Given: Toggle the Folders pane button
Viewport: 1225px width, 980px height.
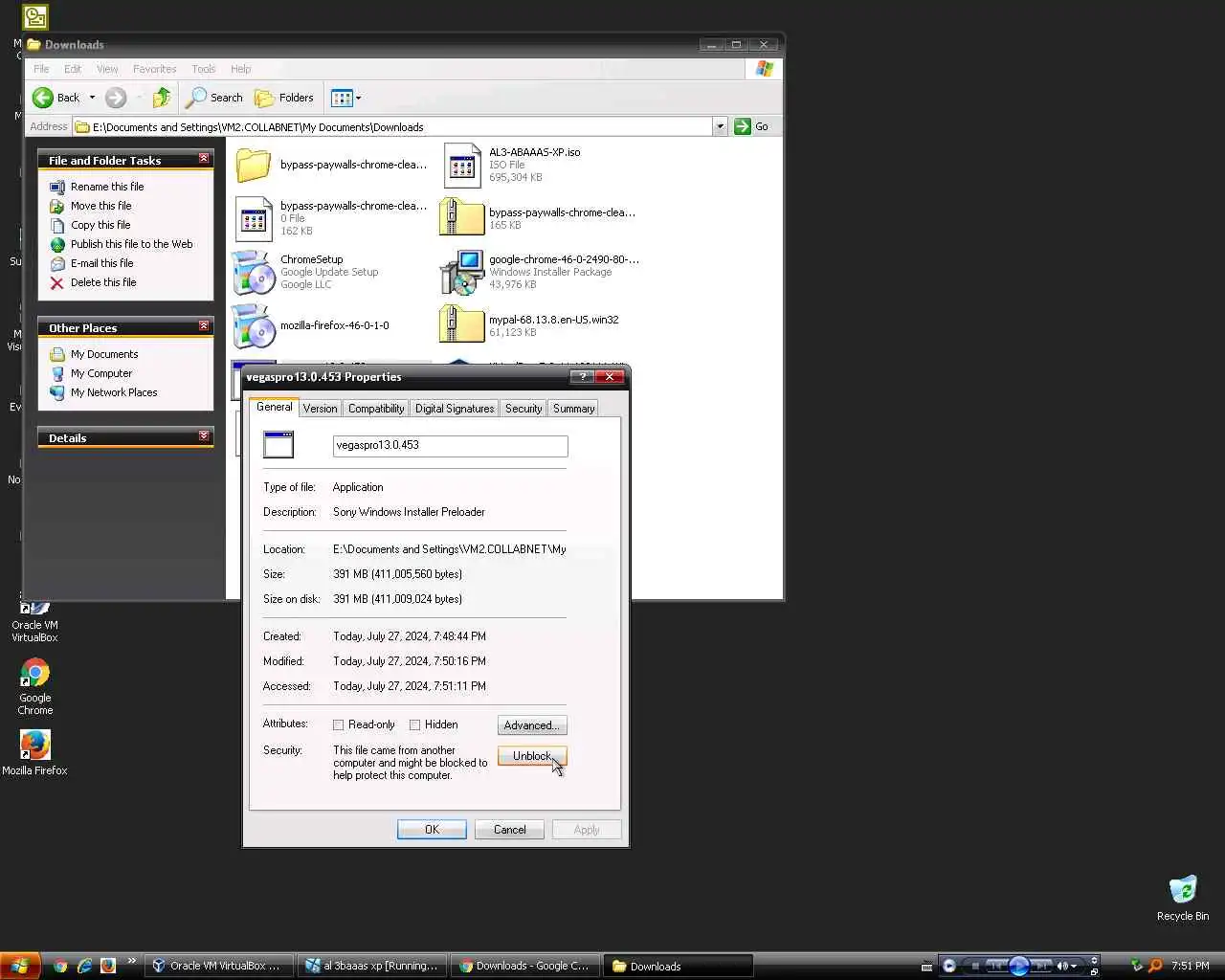Looking at the screenshot, I should [x=284, y=98].
